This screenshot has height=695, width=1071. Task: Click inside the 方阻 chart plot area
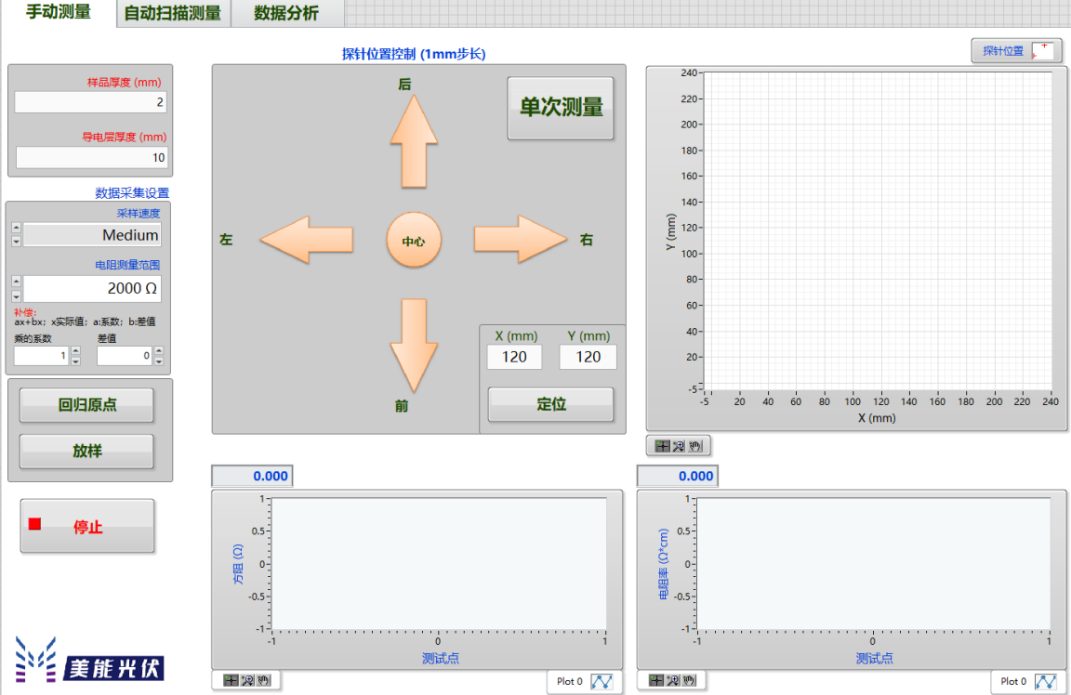tap(439, 564)
